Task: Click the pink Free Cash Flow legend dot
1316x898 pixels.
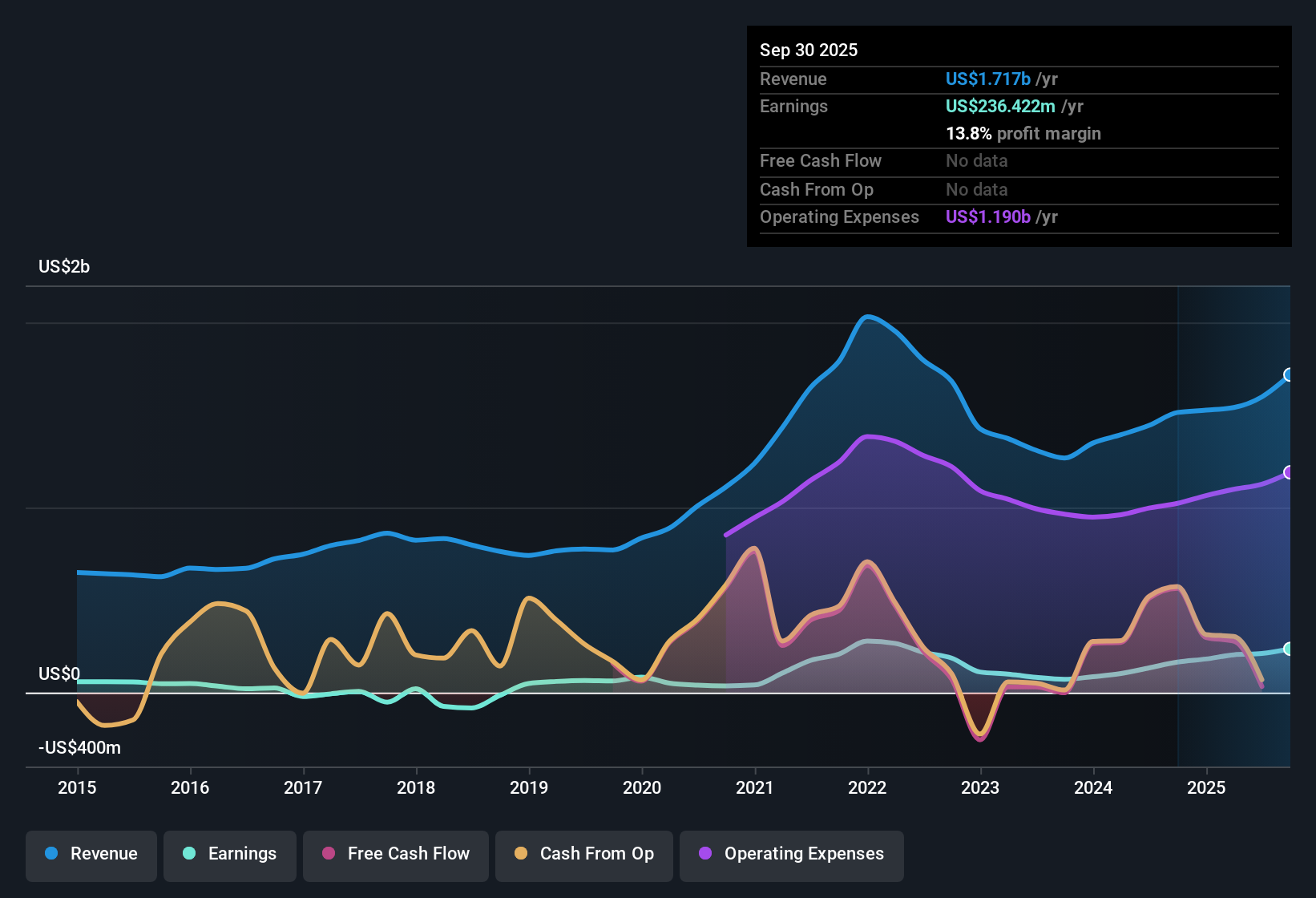Action: click(x=328, y=854)
